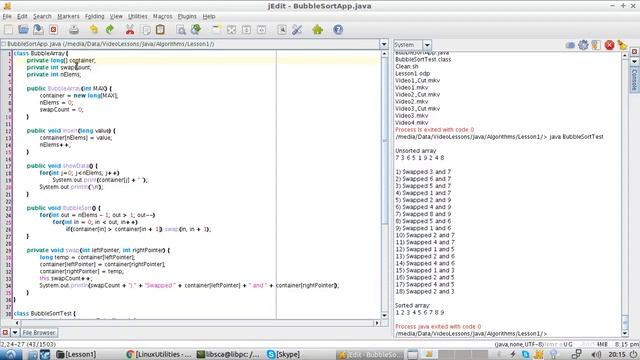Open Plugin Manager with green icon
Viewport: 640px width, 360px height.
tap(318, 29)
